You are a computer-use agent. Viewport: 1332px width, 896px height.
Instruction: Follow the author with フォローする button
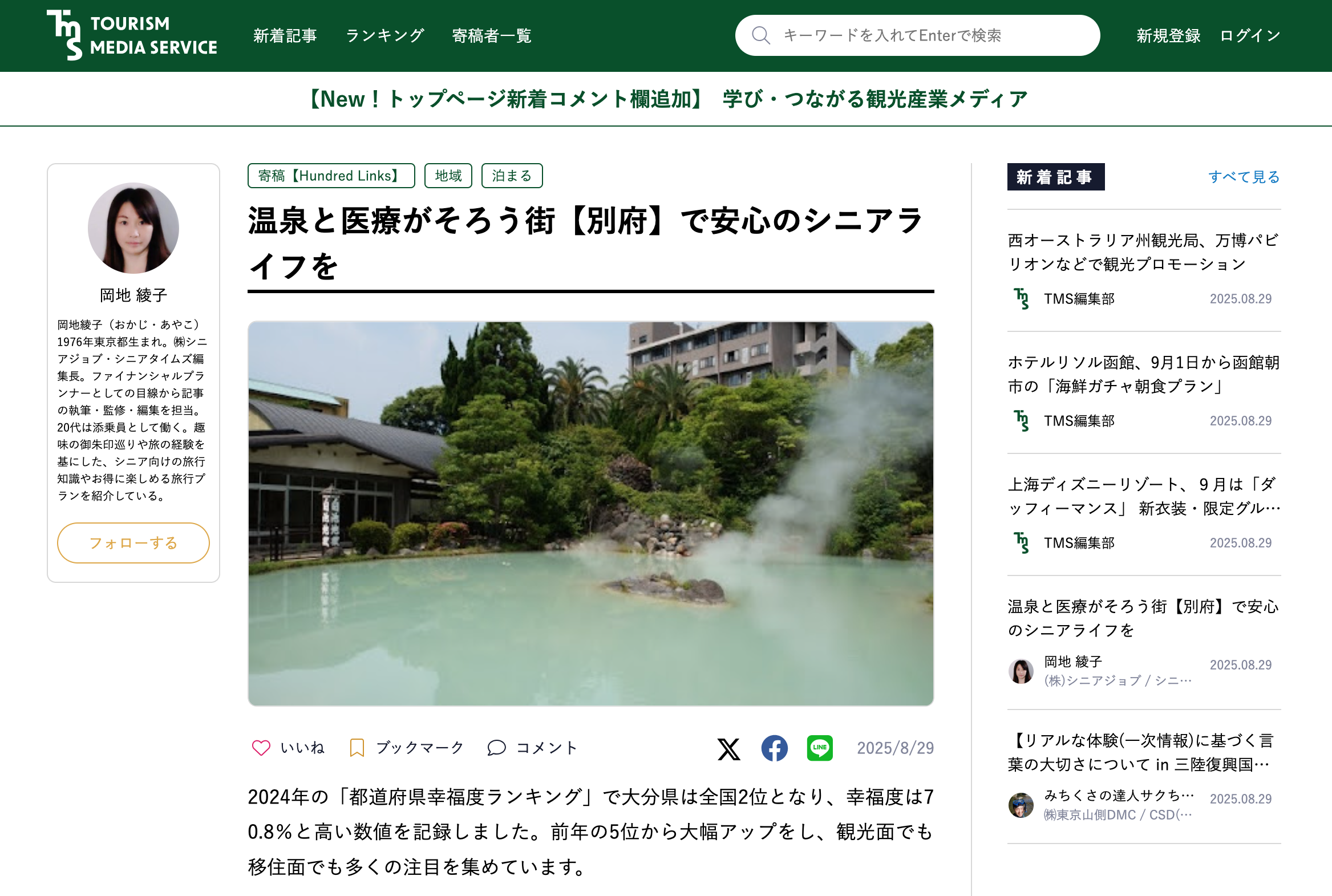[133, 543]
